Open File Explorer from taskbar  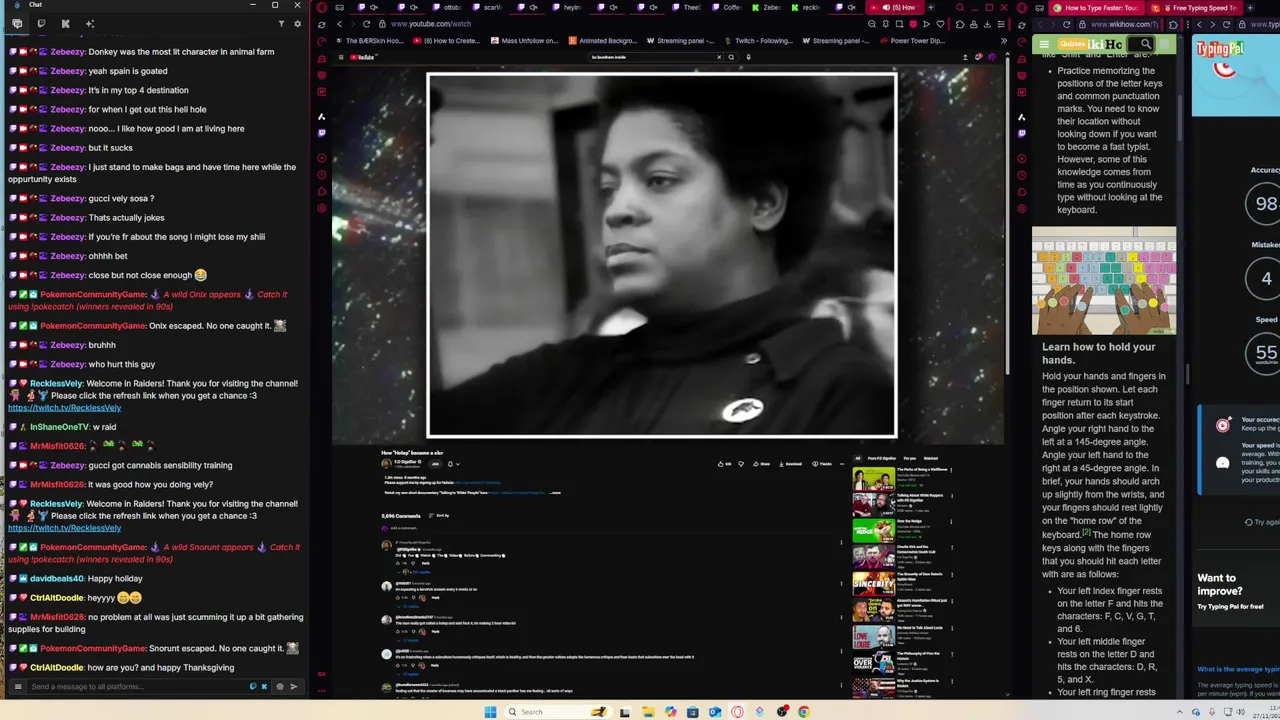point(648,712)
